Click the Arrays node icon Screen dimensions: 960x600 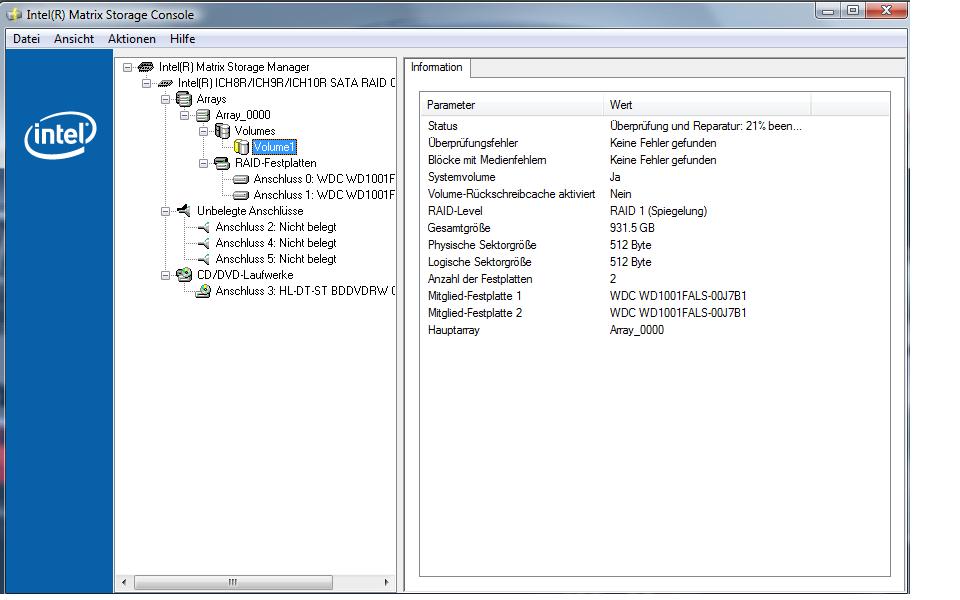point(184,99)
